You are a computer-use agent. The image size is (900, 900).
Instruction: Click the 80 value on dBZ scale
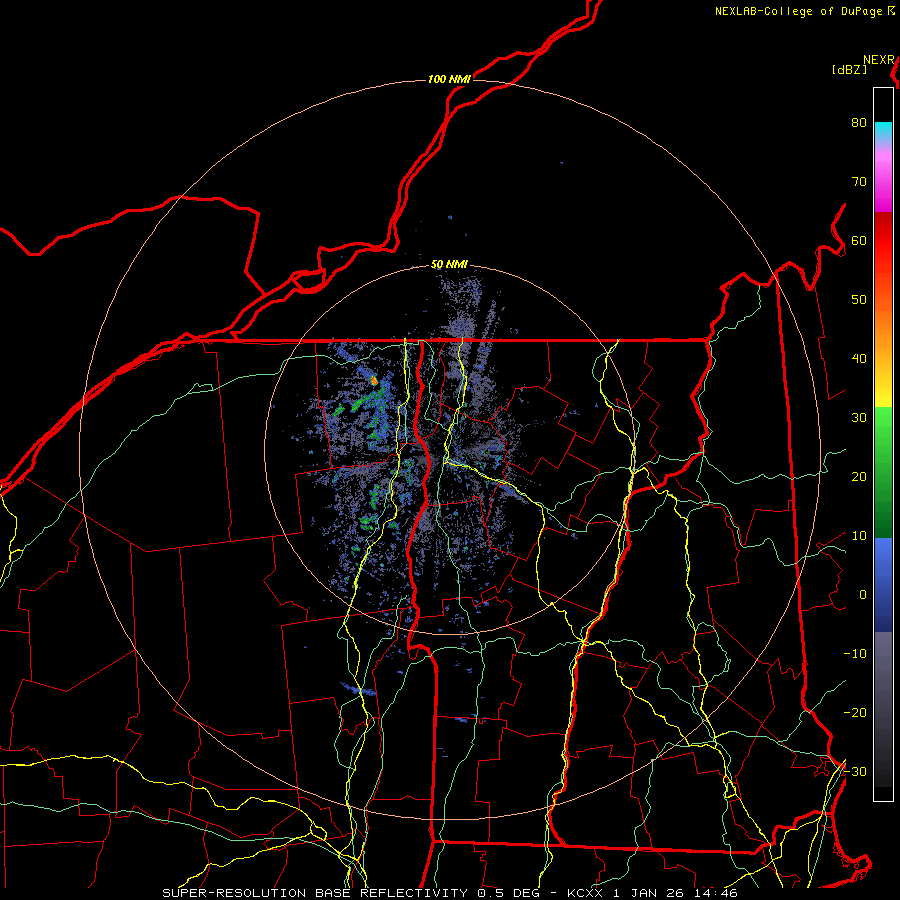pyautogui.click(x=859, y=123)
